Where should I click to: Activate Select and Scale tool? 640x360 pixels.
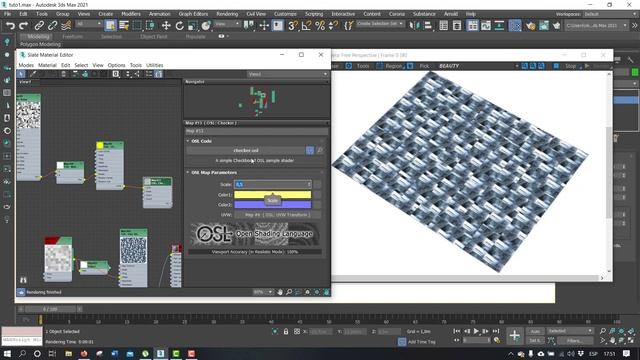[x=193, y=26]
